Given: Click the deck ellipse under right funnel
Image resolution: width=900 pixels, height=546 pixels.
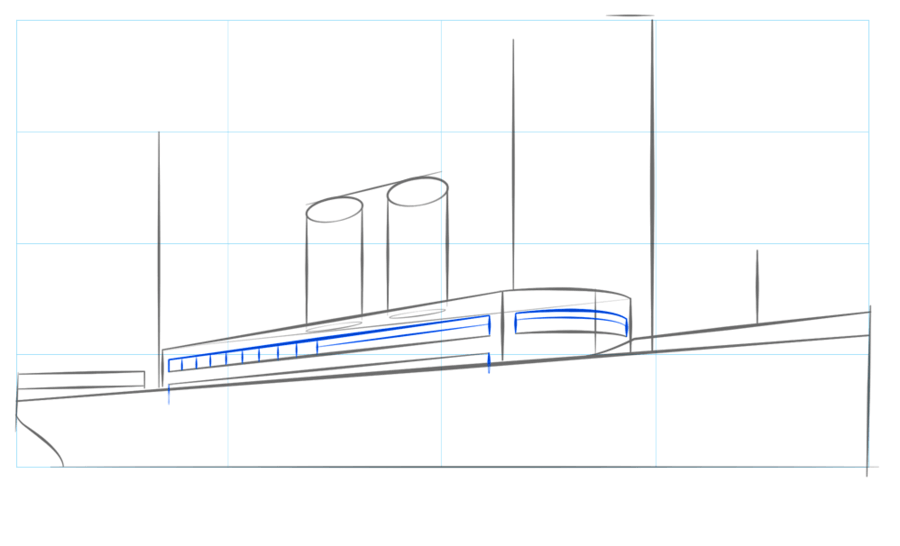Looking at the screenshot, I should pyautogui.click(x=416, y=314).
